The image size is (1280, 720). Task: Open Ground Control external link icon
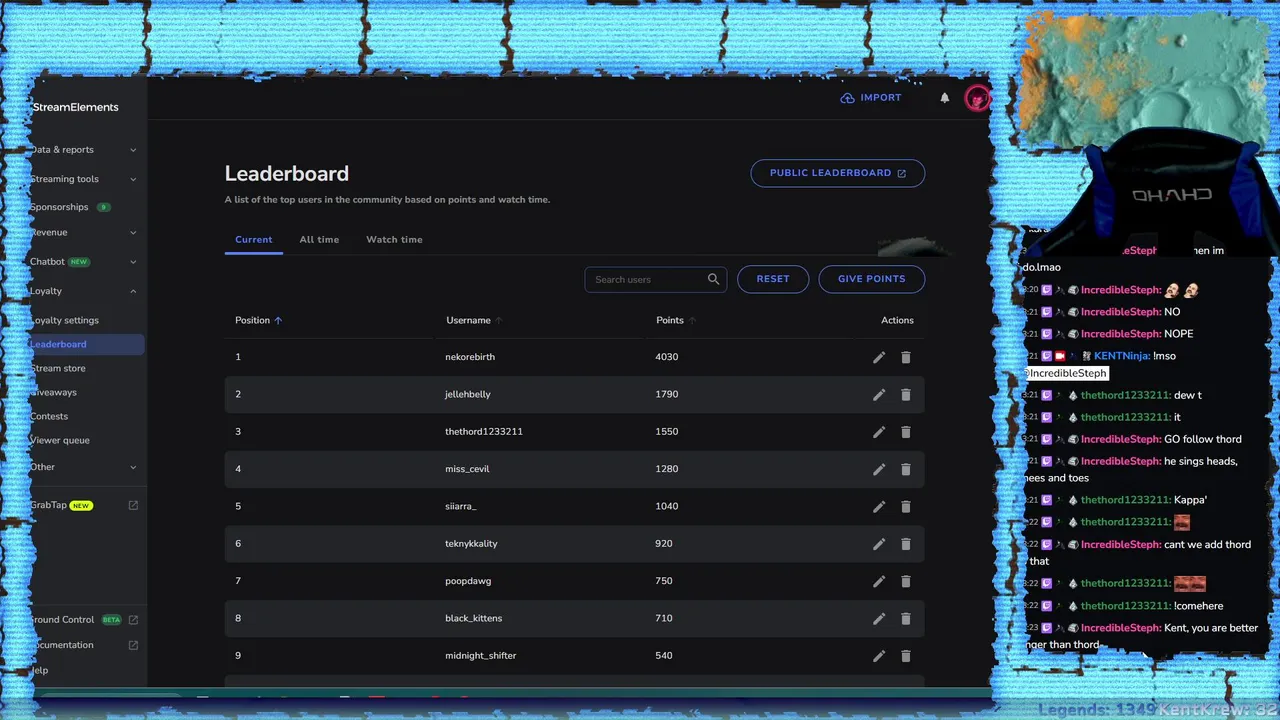(x=133, y=620)
